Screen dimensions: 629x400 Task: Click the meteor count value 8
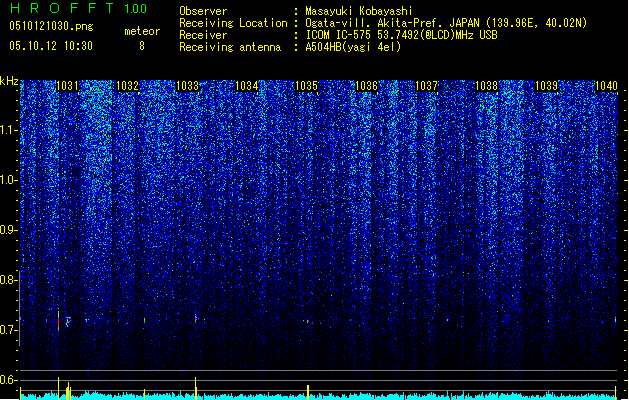[x=142, y=46]
